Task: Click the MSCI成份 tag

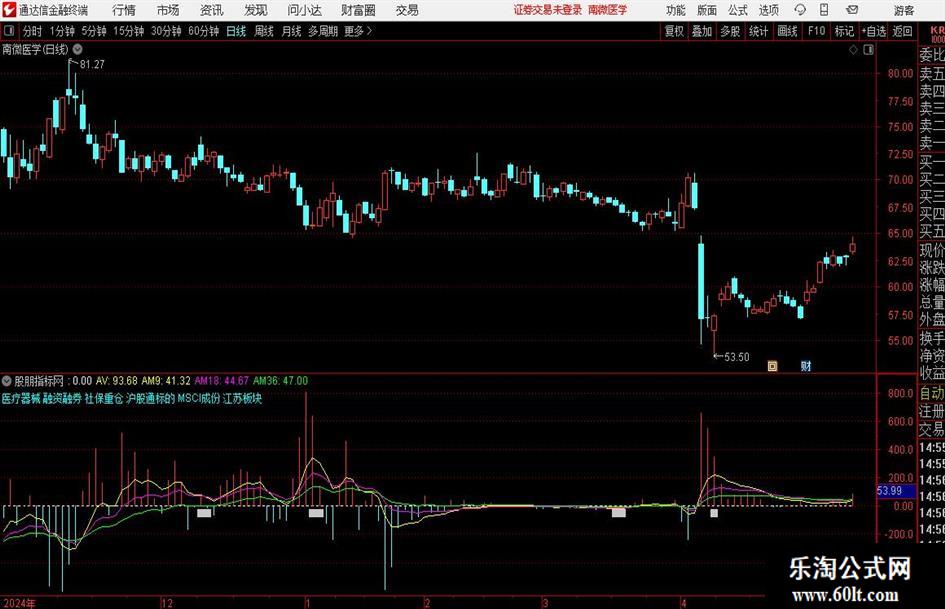Action: [199, 399]
